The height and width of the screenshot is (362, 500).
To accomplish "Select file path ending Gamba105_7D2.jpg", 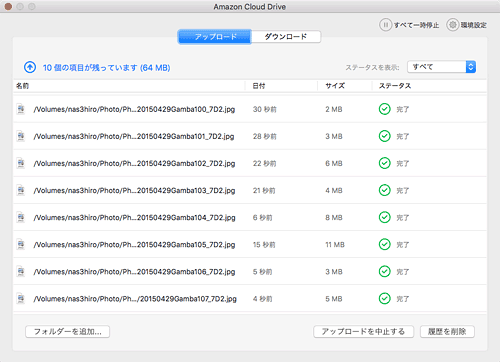I will point(134,245).
